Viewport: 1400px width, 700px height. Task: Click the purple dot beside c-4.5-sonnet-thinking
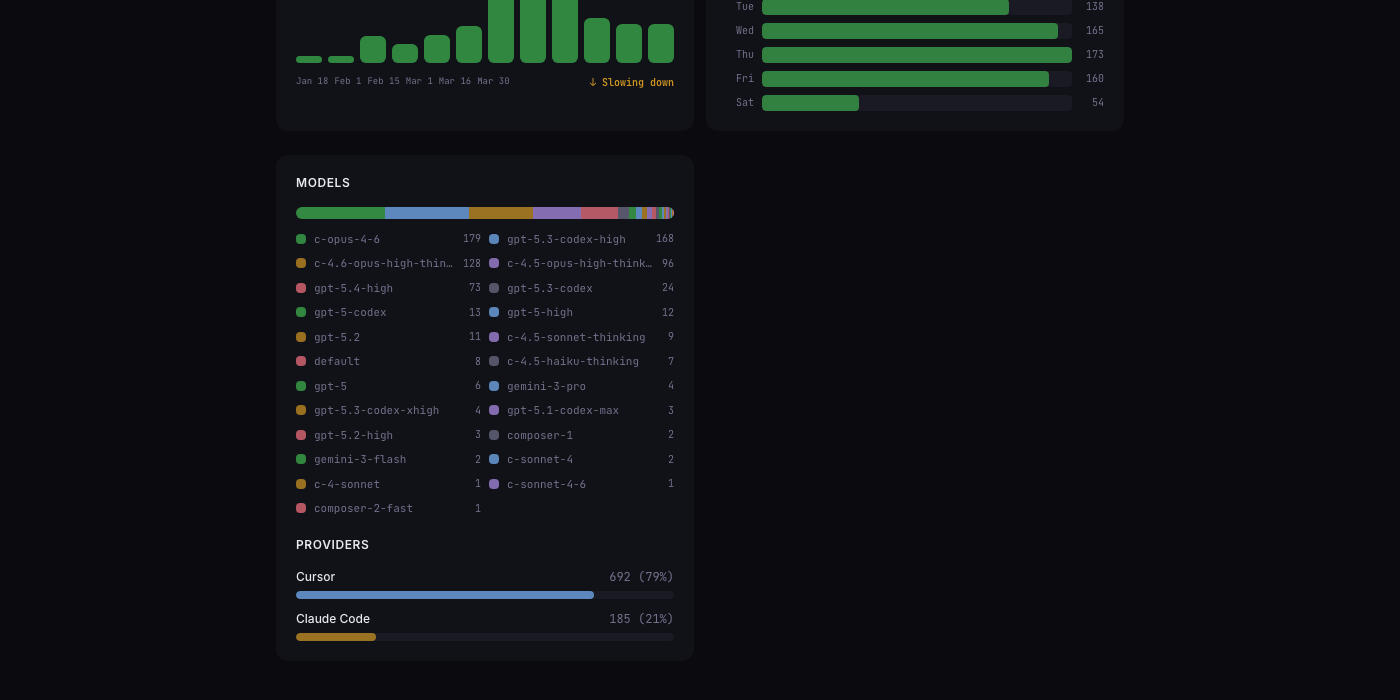tap(494, 337)
